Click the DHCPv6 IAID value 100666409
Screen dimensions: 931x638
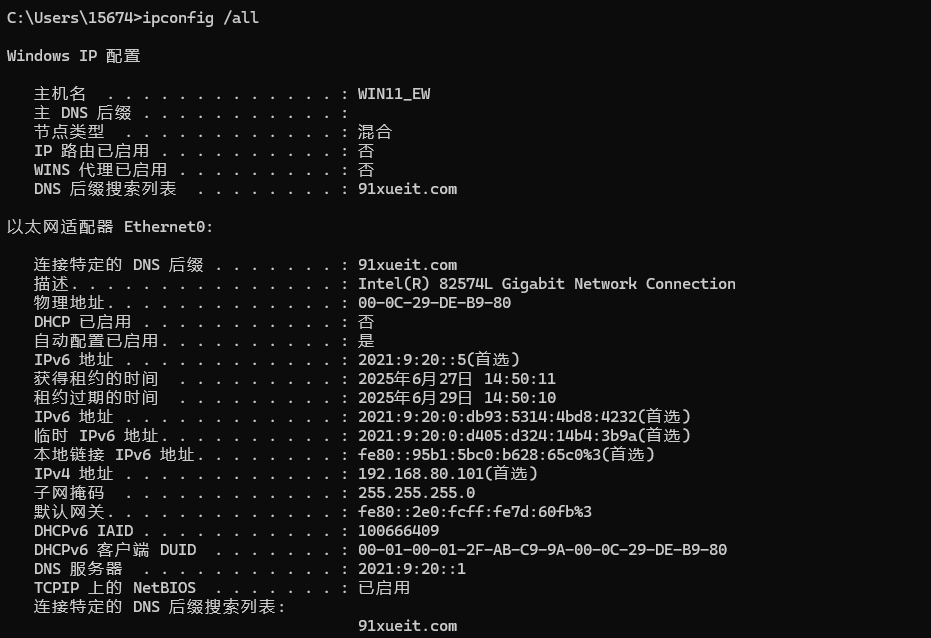[x=398, y=531]
